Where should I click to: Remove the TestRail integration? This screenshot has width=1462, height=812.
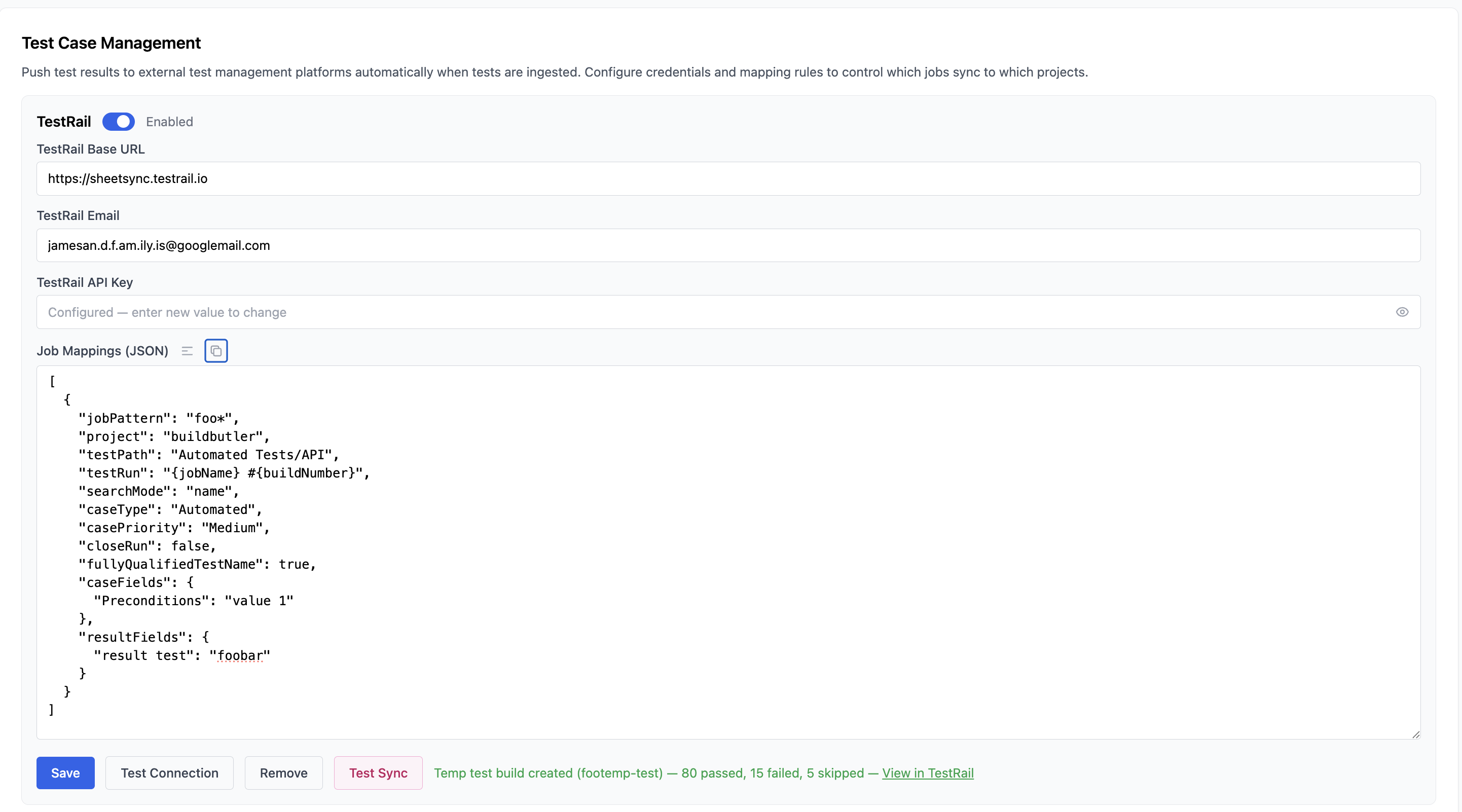click(283, 773)
